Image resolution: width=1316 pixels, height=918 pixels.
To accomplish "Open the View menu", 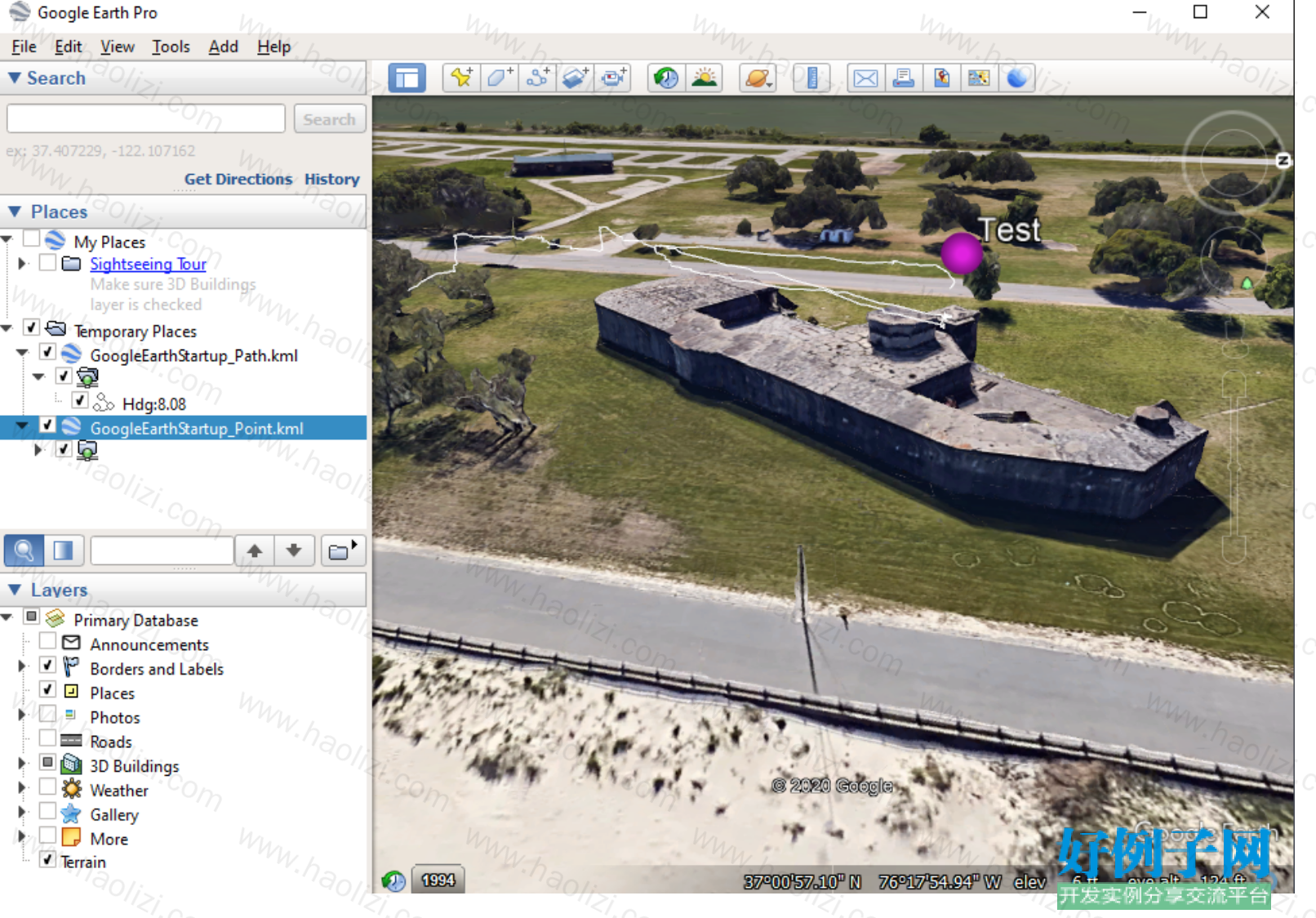I will [118, 47].
